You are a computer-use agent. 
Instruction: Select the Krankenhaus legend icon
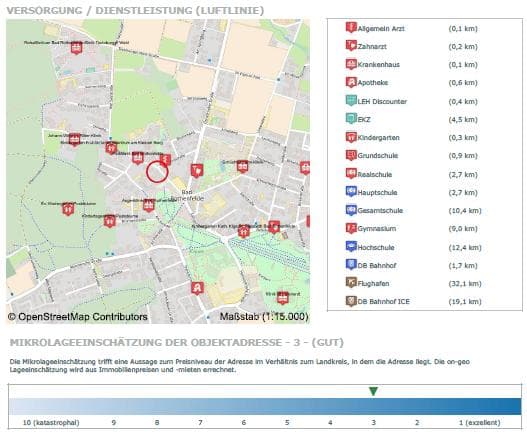click(351, 64)
